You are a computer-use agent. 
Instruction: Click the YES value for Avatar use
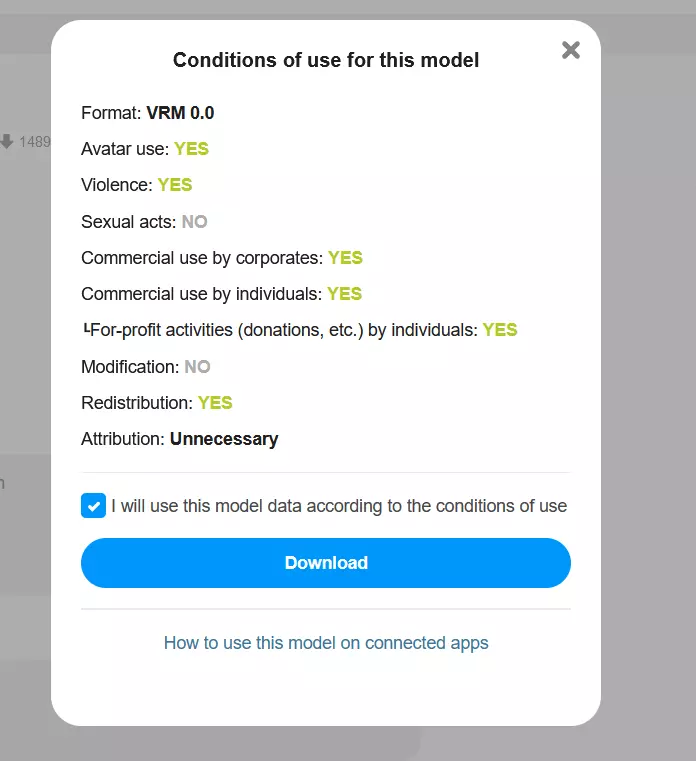191,149
